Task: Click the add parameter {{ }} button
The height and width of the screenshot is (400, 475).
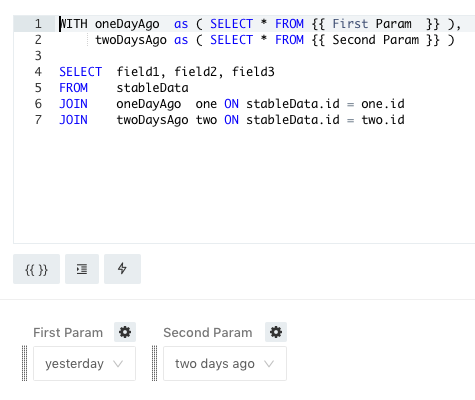Action: (x=36, y=269)
